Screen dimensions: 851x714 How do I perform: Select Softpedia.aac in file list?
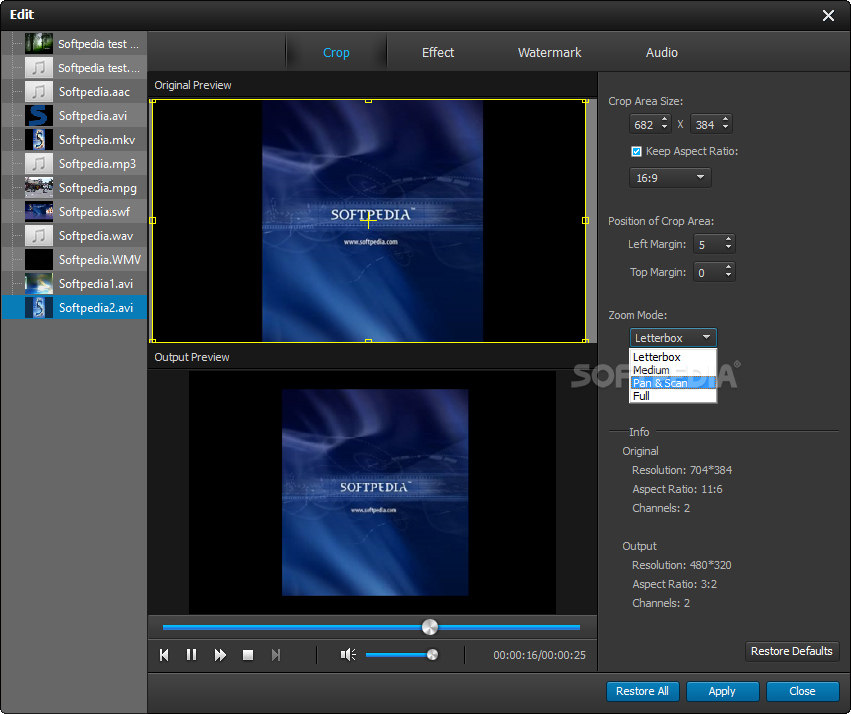tap(94, 92)
